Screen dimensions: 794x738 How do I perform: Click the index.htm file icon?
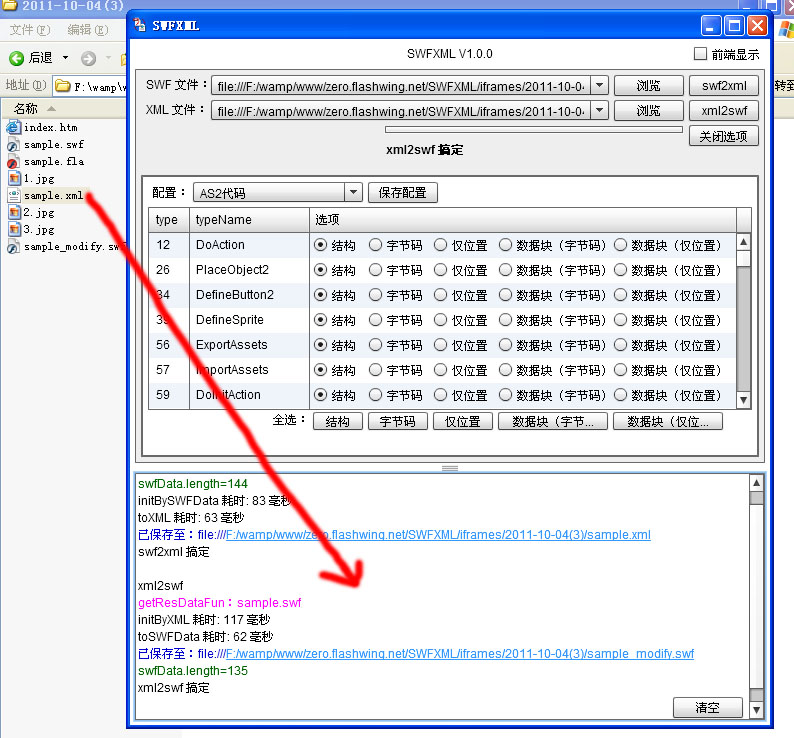pyautogui.click(x=14, y=127)
